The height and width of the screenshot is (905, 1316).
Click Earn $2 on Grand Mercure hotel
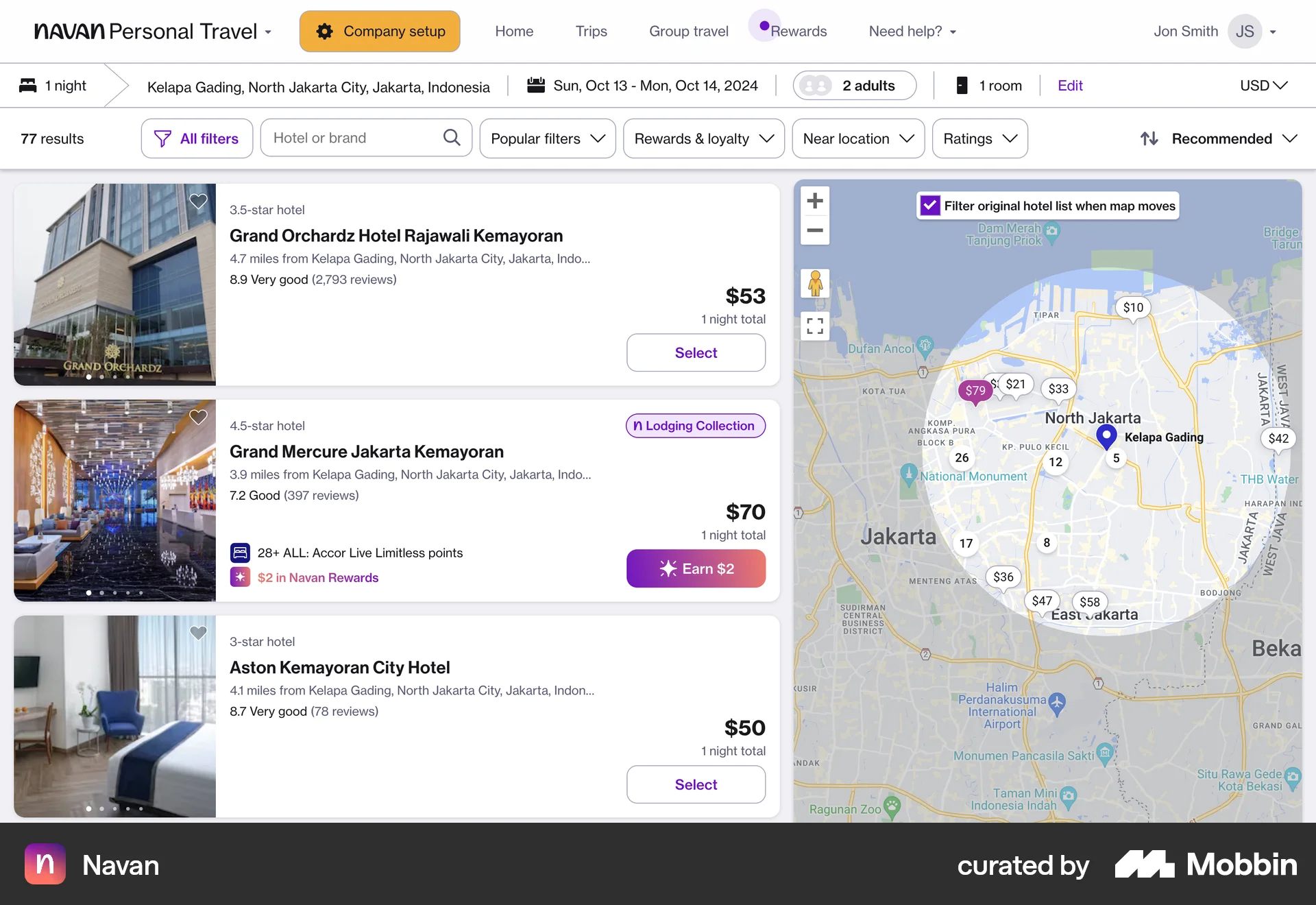[x=696, y=568]
